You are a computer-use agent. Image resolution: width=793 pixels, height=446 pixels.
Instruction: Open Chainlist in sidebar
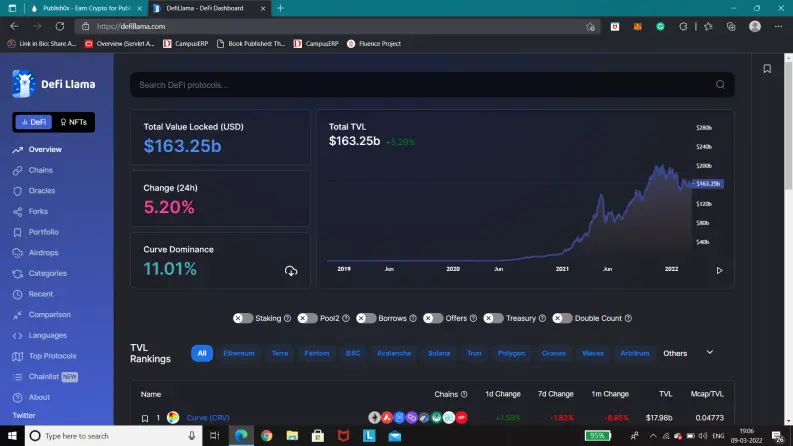pyautogui.click(x=45, y=377)
